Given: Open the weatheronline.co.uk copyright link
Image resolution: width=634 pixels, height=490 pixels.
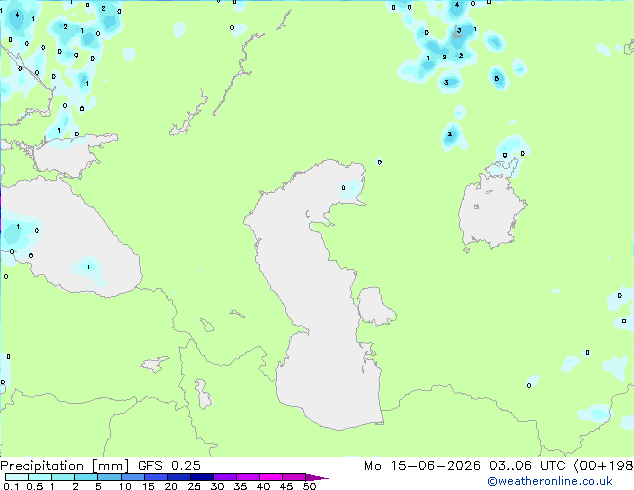Looking at the screenshot, I should 550,481.
